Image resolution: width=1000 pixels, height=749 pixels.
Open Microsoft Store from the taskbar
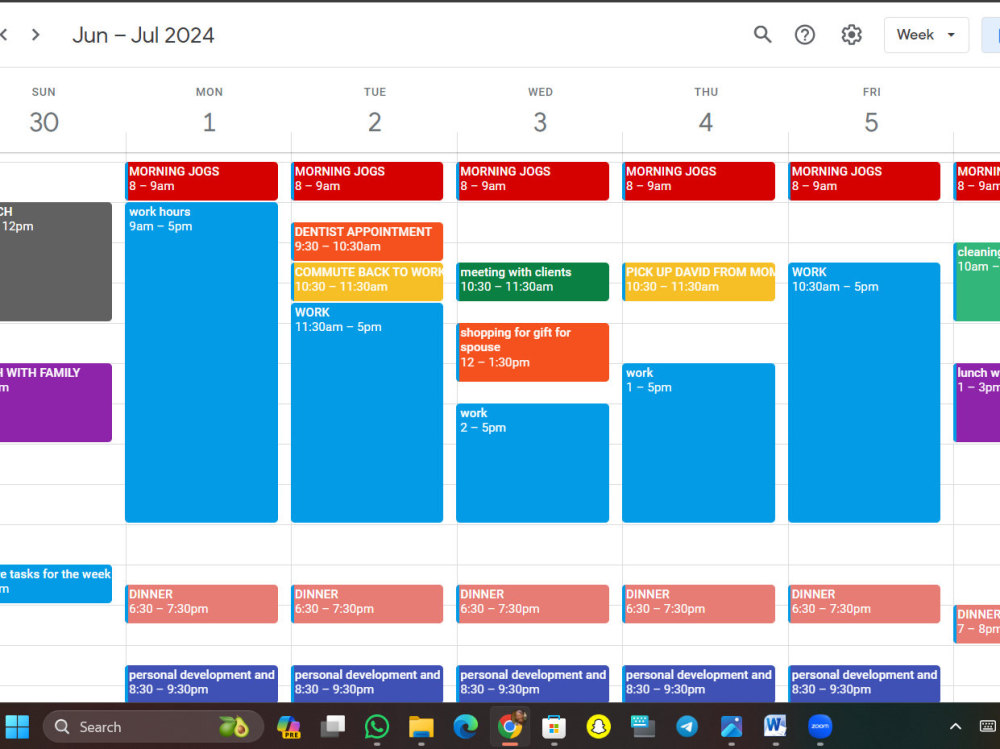pyautogui.click(x=554, y=726)
